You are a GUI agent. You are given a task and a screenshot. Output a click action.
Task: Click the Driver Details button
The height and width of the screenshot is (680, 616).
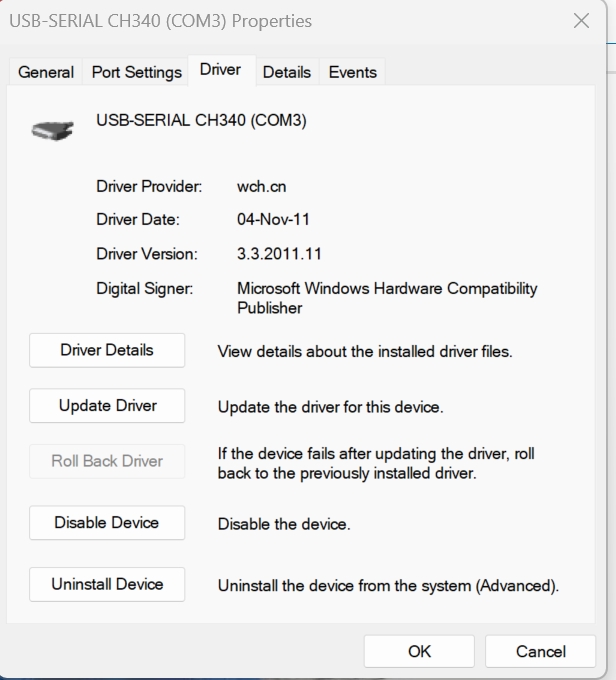coord(107,350)
